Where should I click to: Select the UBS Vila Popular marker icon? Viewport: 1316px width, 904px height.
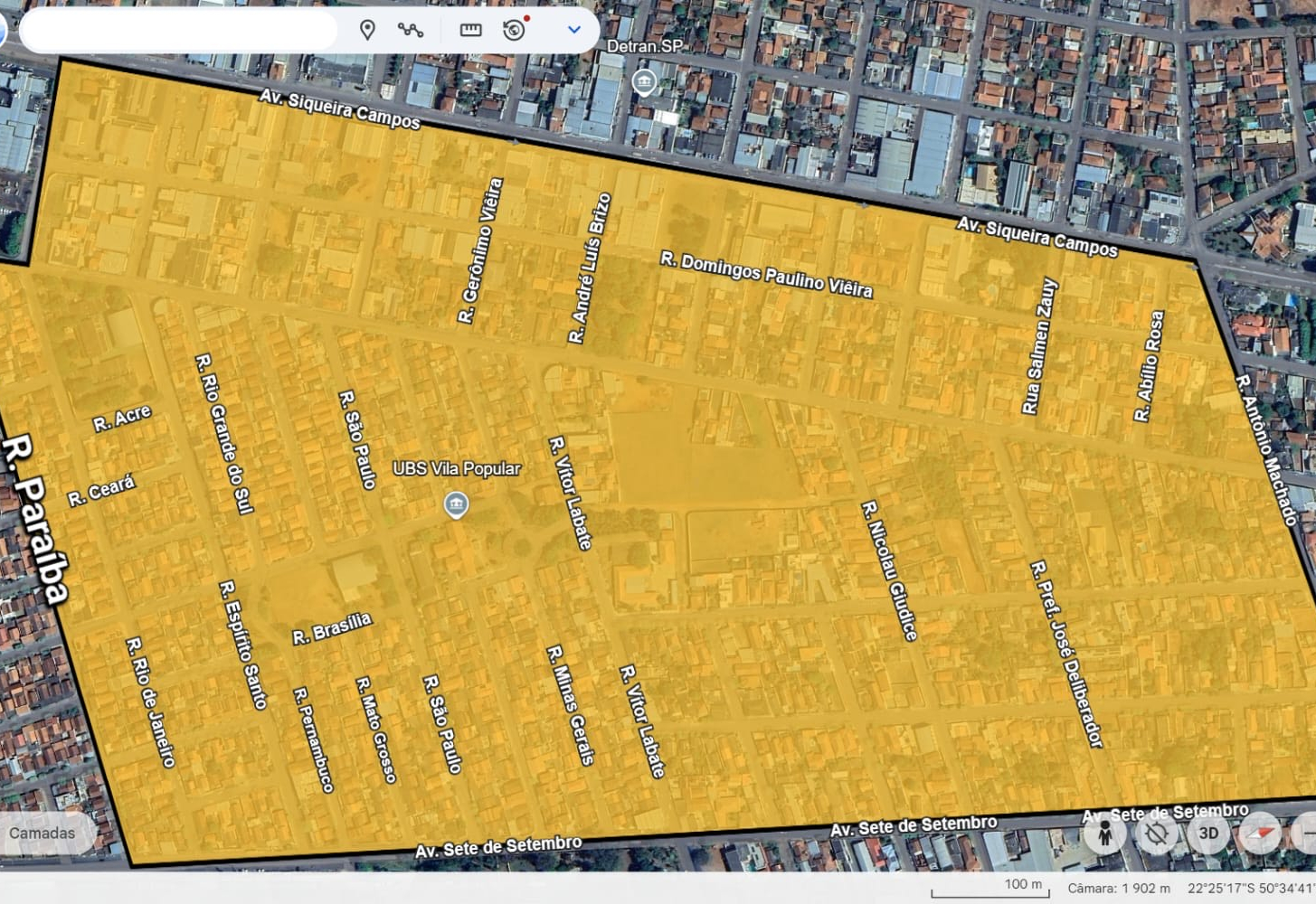[456, 504]
